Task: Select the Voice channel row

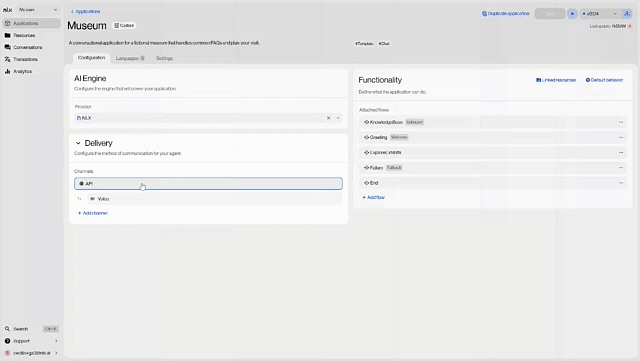Action: [215, 199]
